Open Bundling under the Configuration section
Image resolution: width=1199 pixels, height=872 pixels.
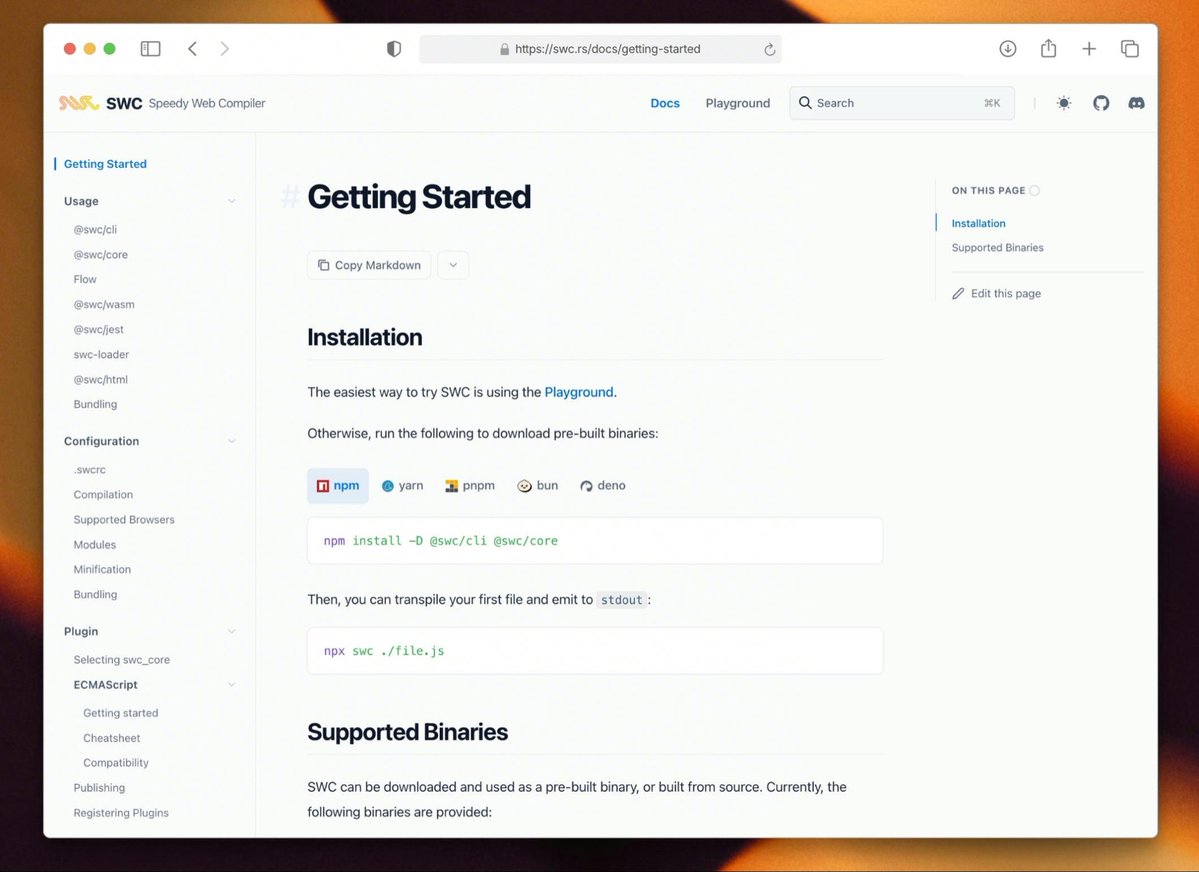(95, 594)
